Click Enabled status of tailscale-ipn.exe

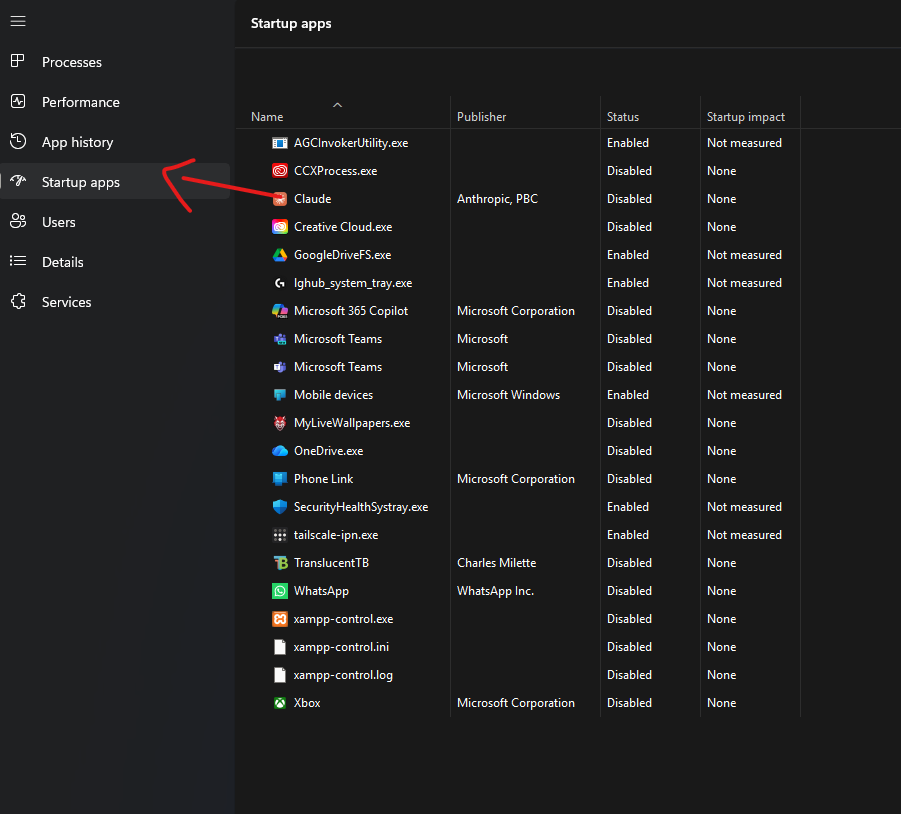(x=627, y=535)
